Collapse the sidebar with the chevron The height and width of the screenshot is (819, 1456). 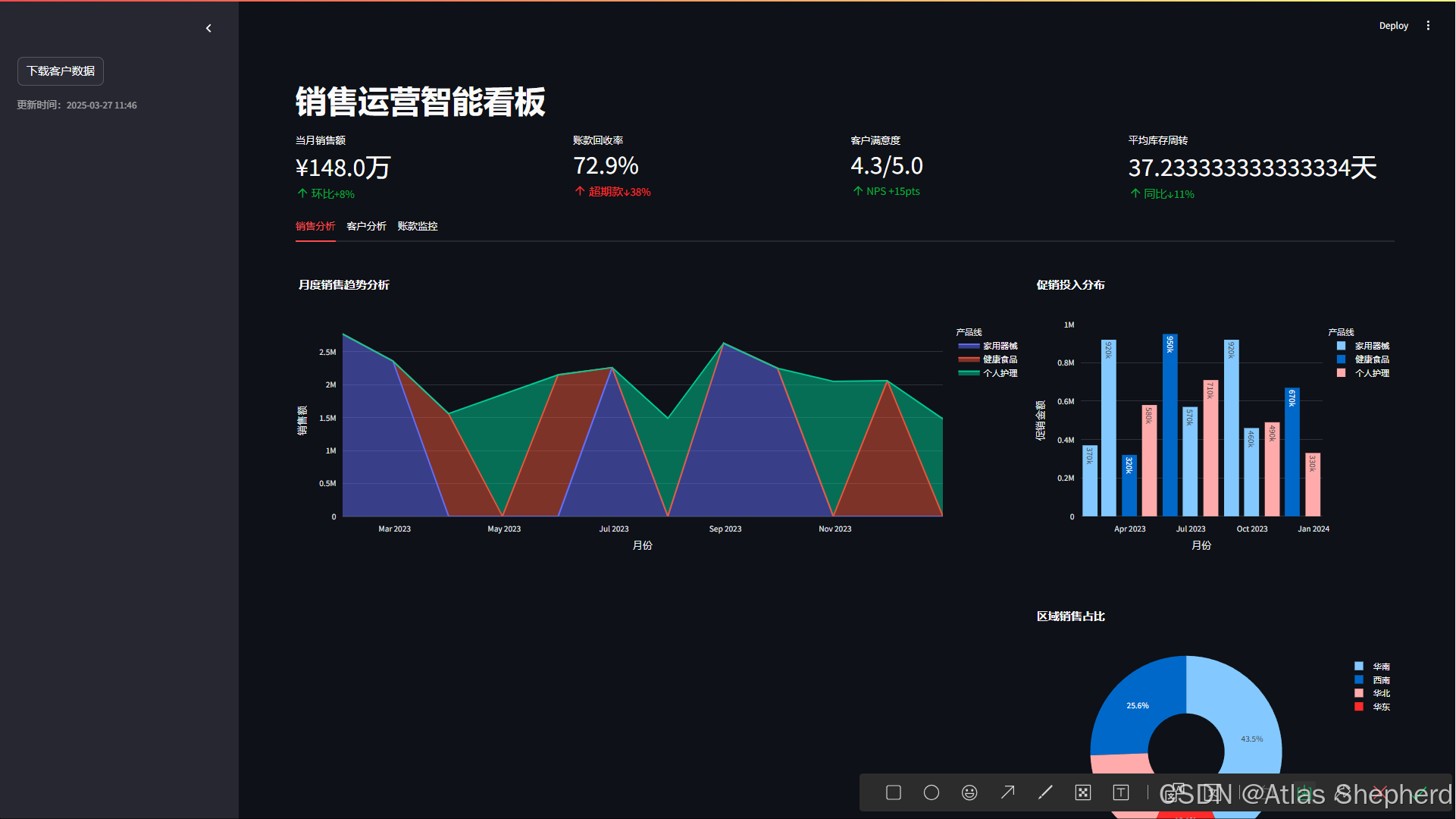(208, 29)
